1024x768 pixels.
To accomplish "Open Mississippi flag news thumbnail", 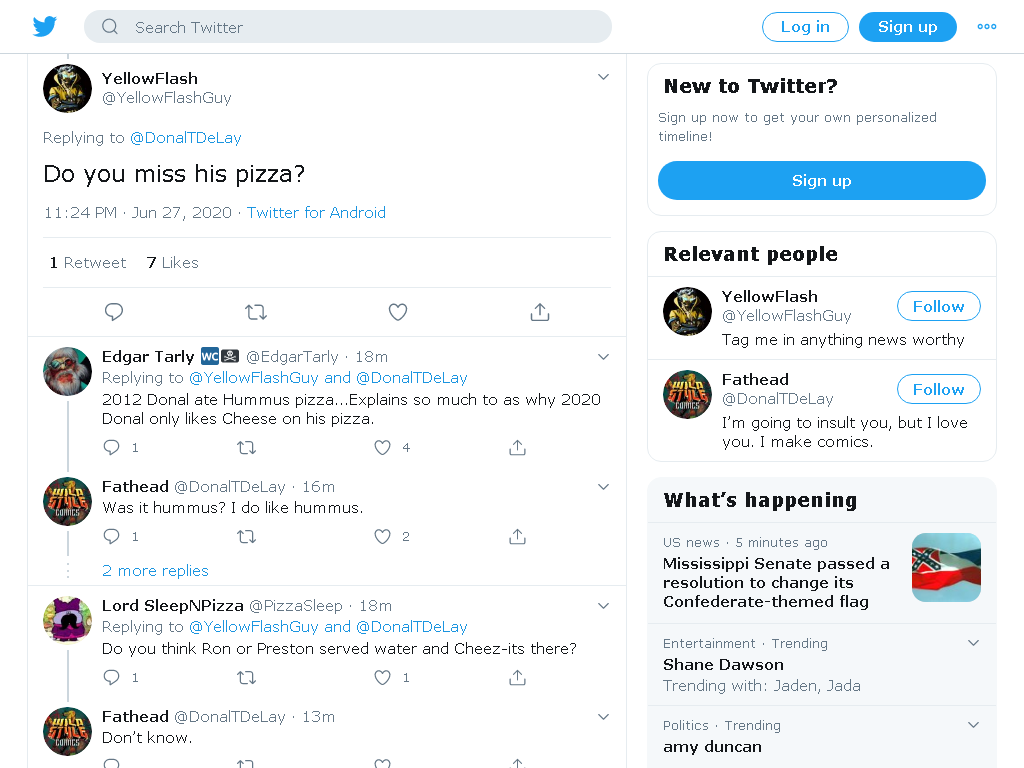I will click(946, 568).
